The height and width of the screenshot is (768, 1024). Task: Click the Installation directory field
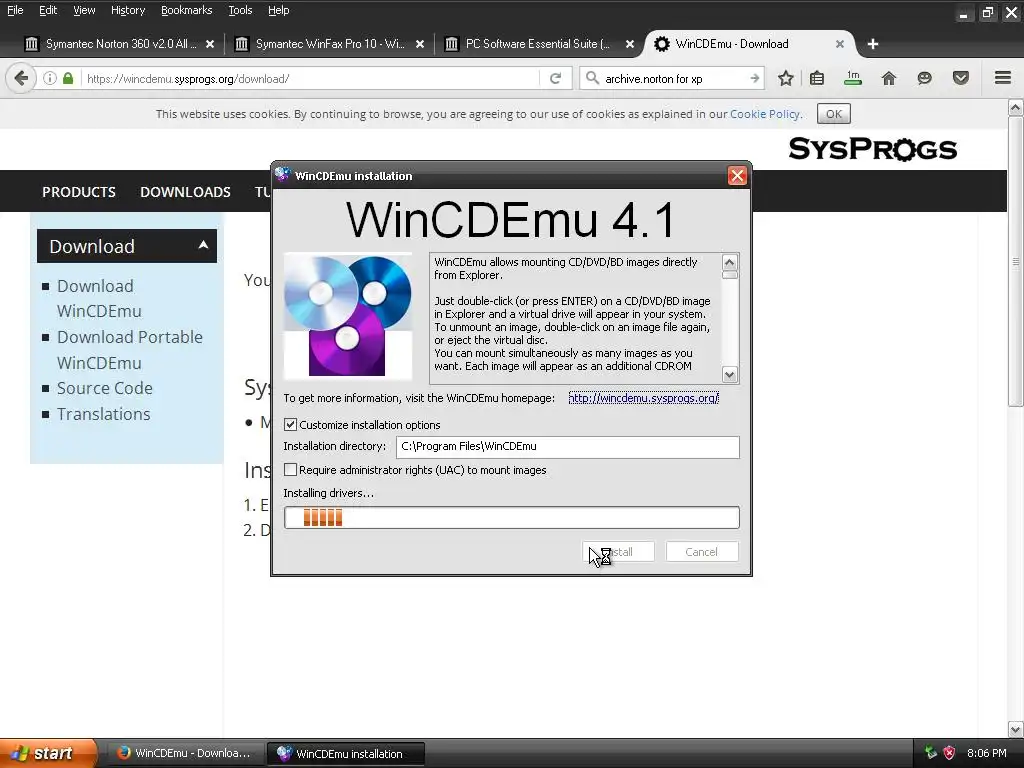click(568, 447)
